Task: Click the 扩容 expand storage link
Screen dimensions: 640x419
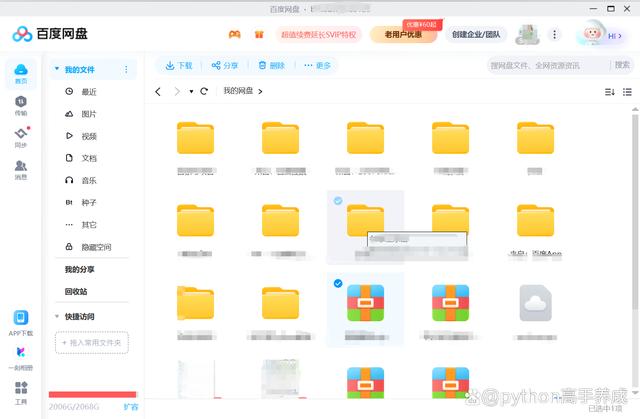Action: pos(131,407)
